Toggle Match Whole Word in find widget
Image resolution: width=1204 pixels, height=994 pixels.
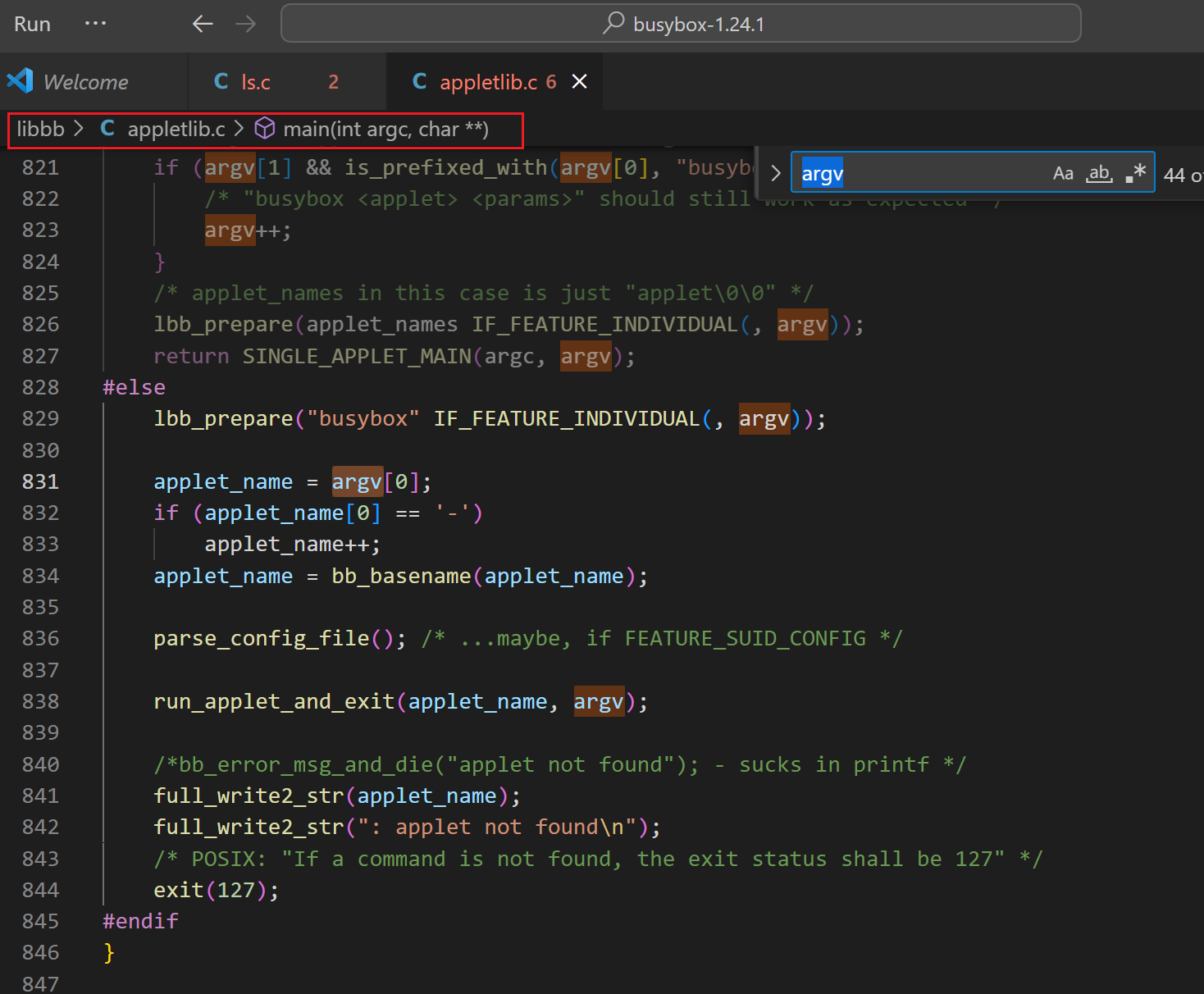point(1099,173)
